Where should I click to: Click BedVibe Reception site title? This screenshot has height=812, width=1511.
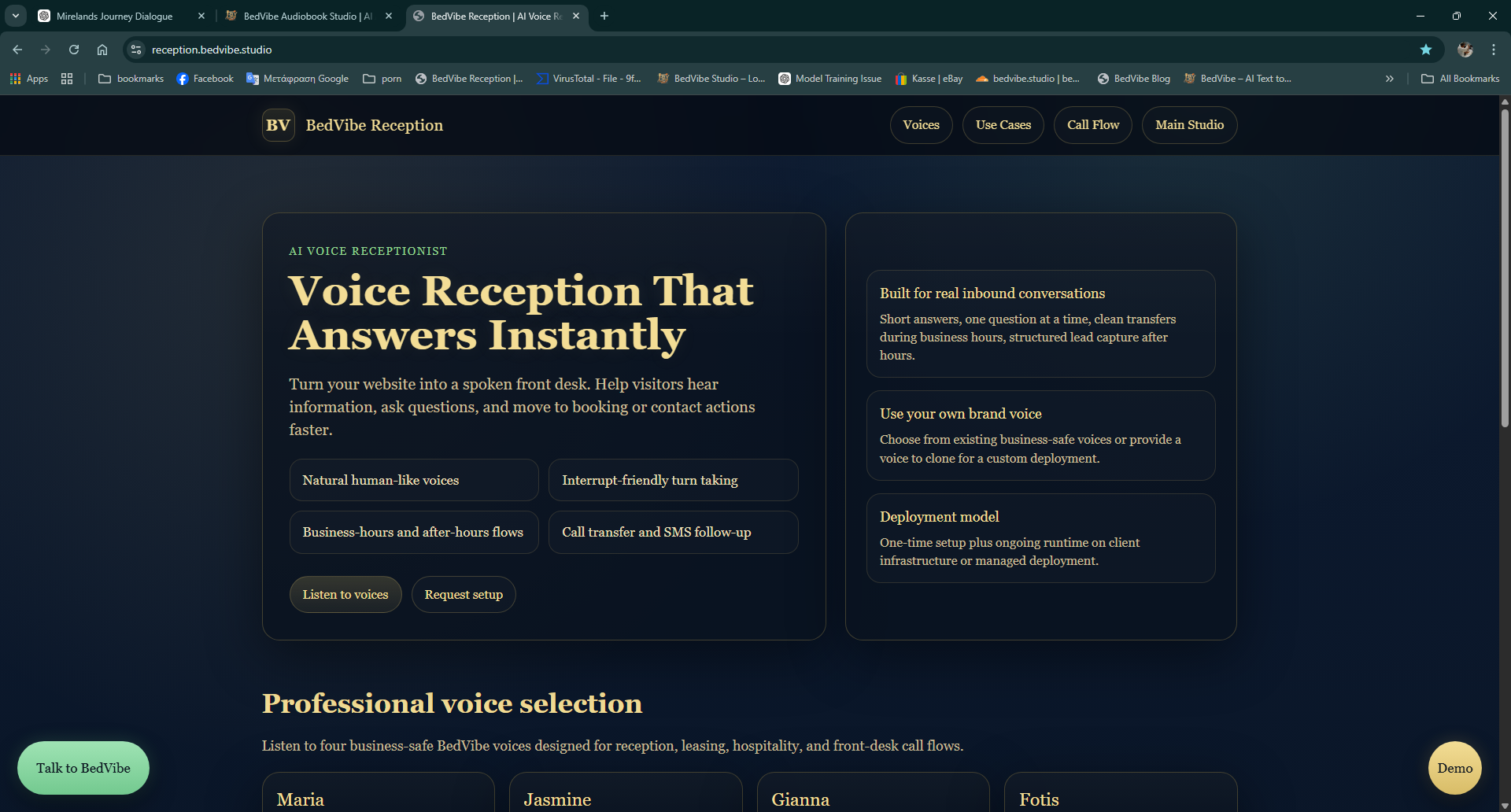(375, 125)
